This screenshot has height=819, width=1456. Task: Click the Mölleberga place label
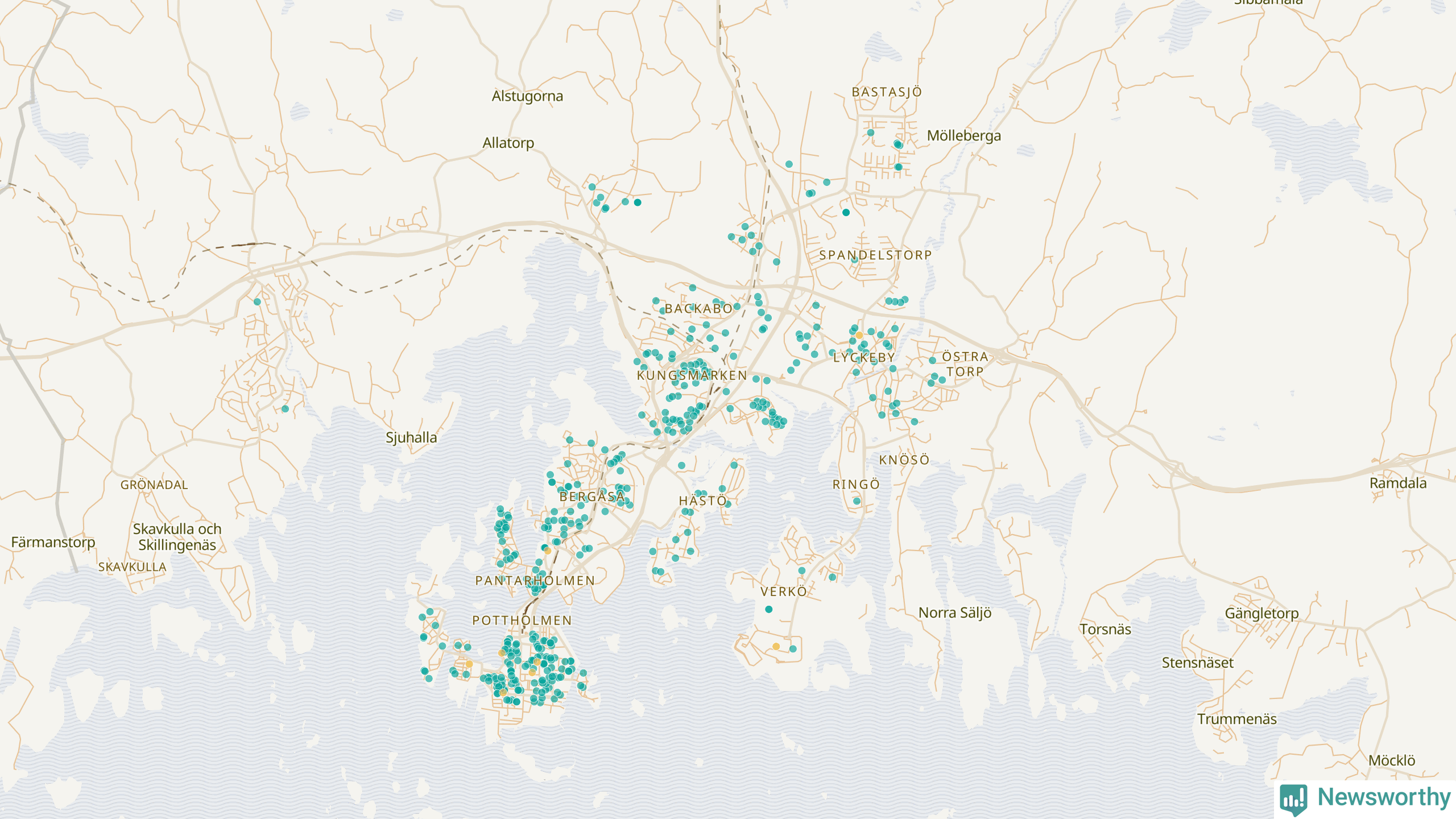[x=963, y=135]
